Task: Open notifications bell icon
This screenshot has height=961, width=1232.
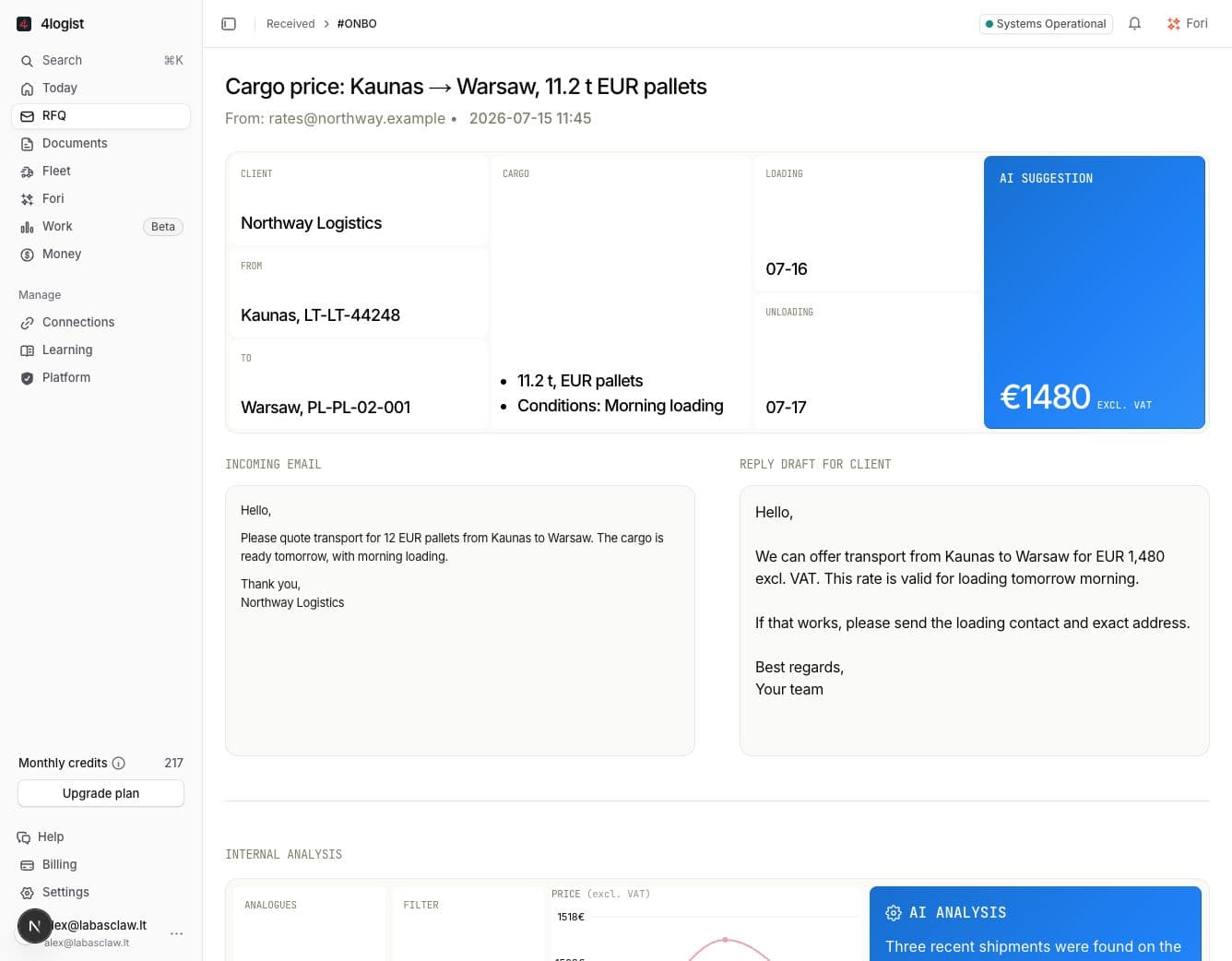Action: [1135, 24]
